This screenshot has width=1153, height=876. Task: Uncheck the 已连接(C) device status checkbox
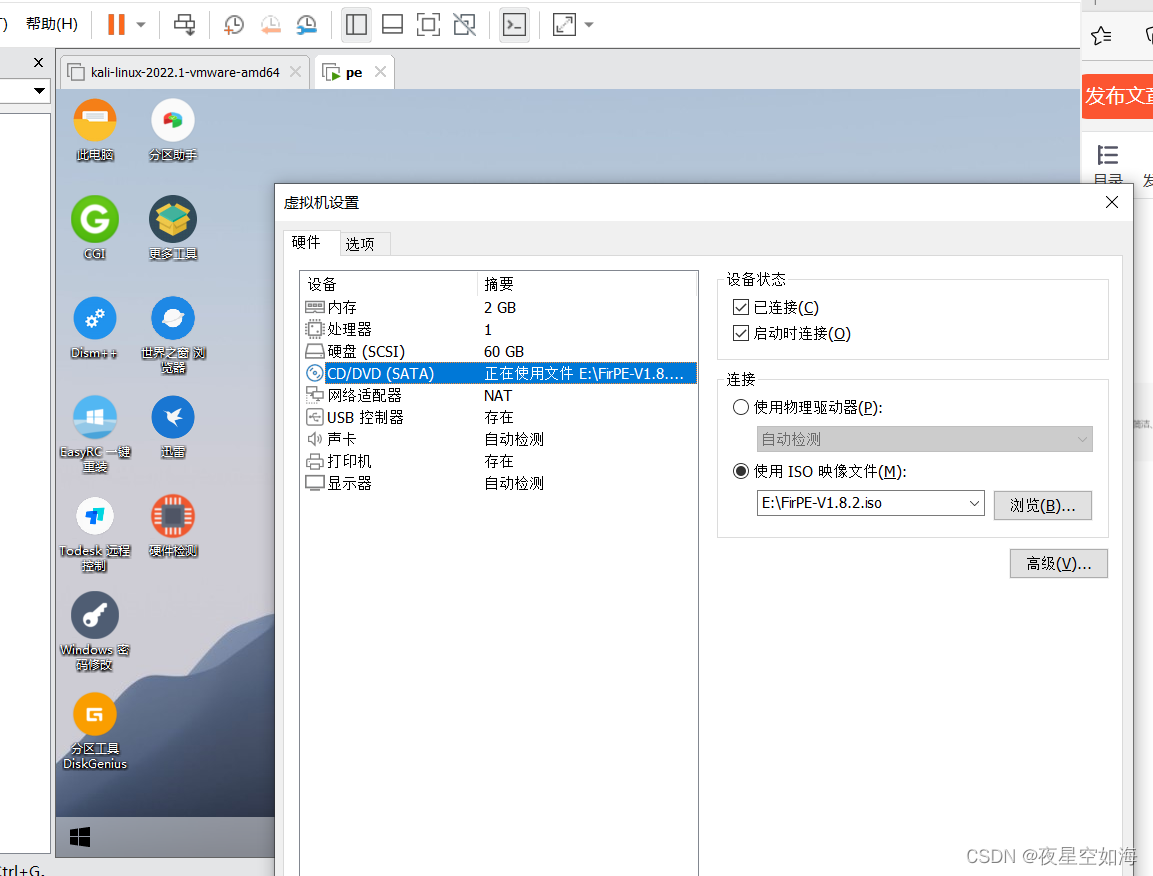pyautogui.click(x=741, y=307)
